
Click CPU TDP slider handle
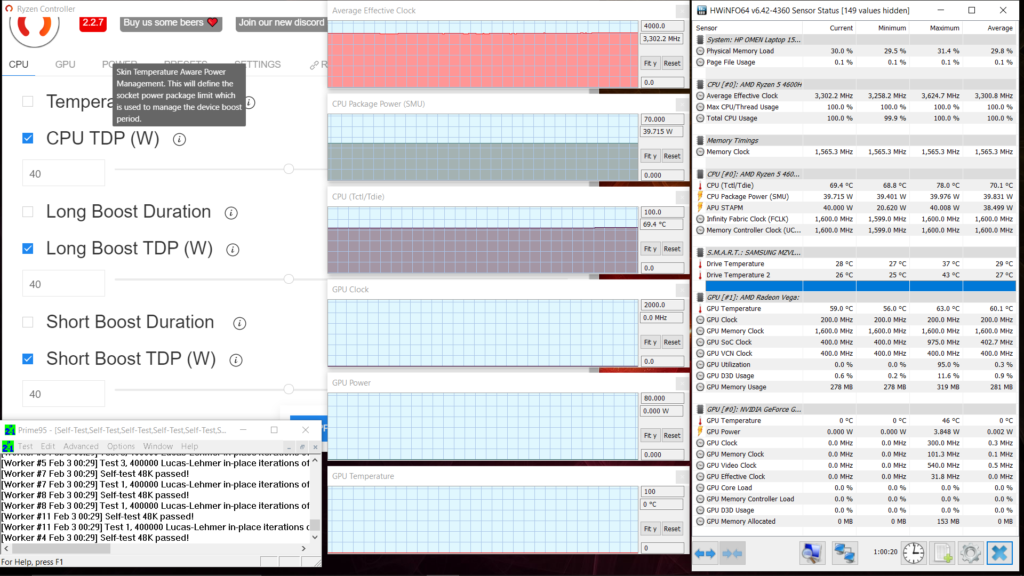[x=289, y=169]
